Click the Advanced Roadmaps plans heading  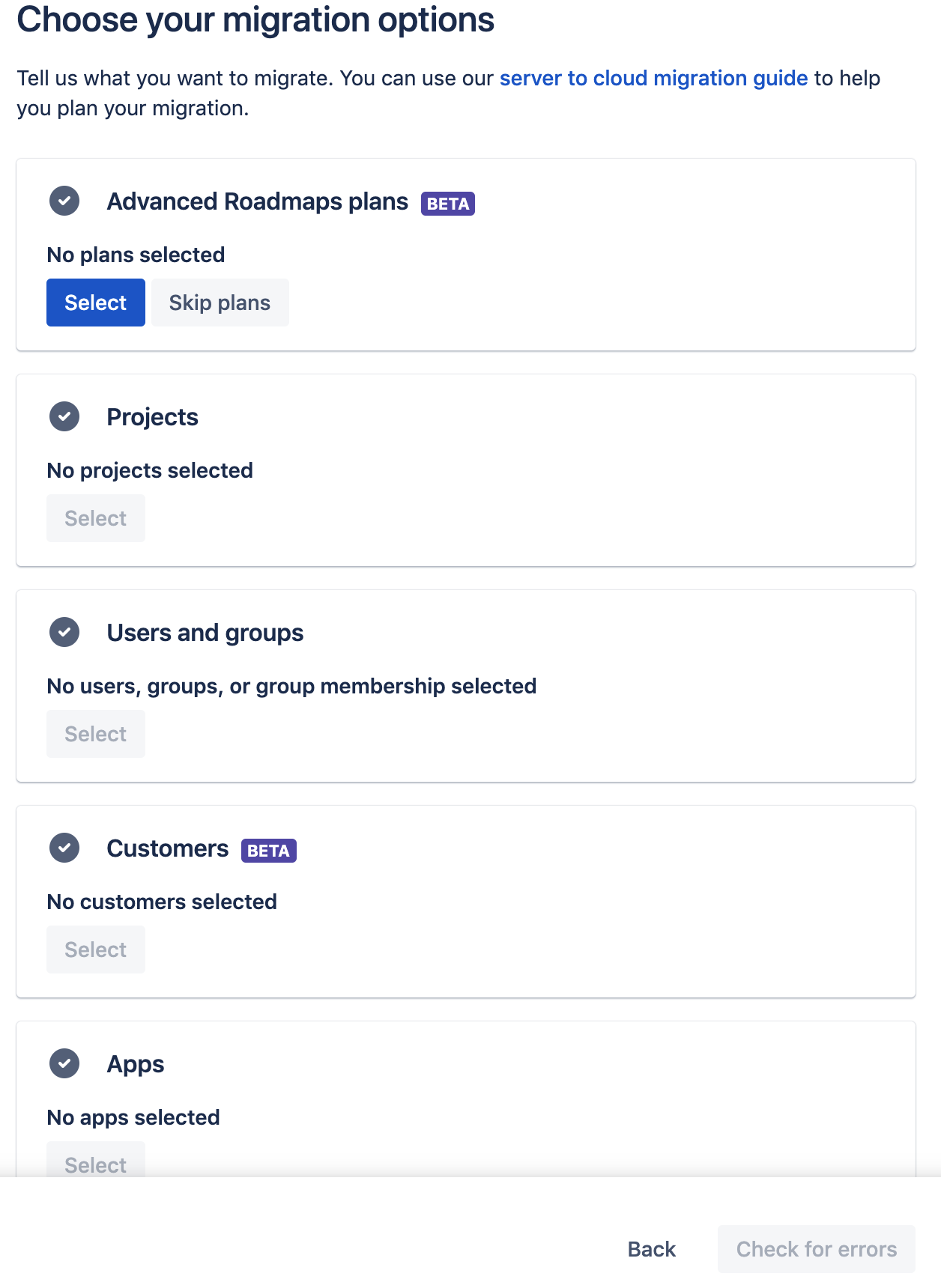coord(258,201)
